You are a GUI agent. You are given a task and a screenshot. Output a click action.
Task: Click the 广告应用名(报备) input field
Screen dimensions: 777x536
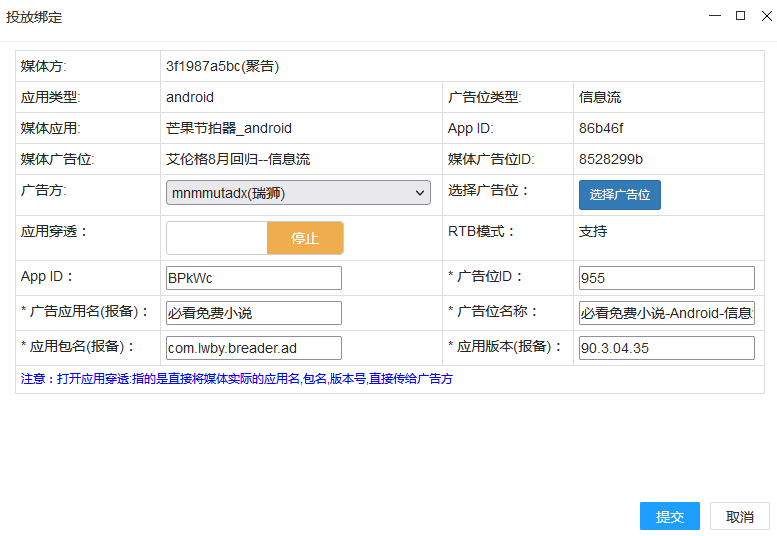tap(254, 313)
